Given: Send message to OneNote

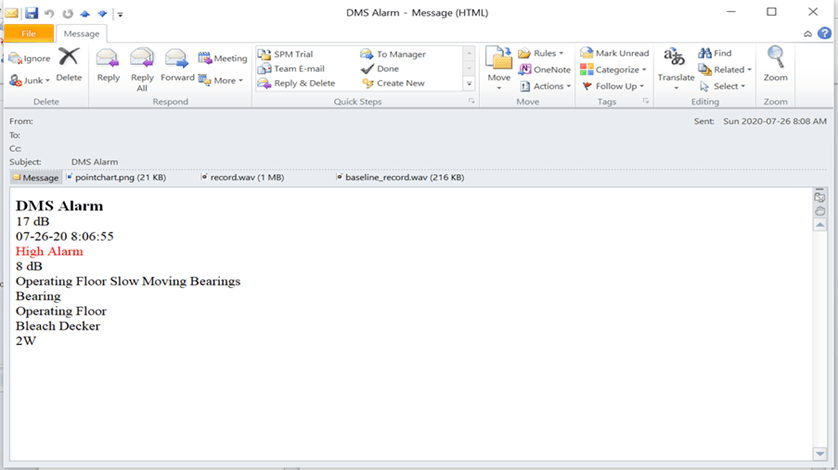Looking at the screenshot, I should tap(544, 69).
